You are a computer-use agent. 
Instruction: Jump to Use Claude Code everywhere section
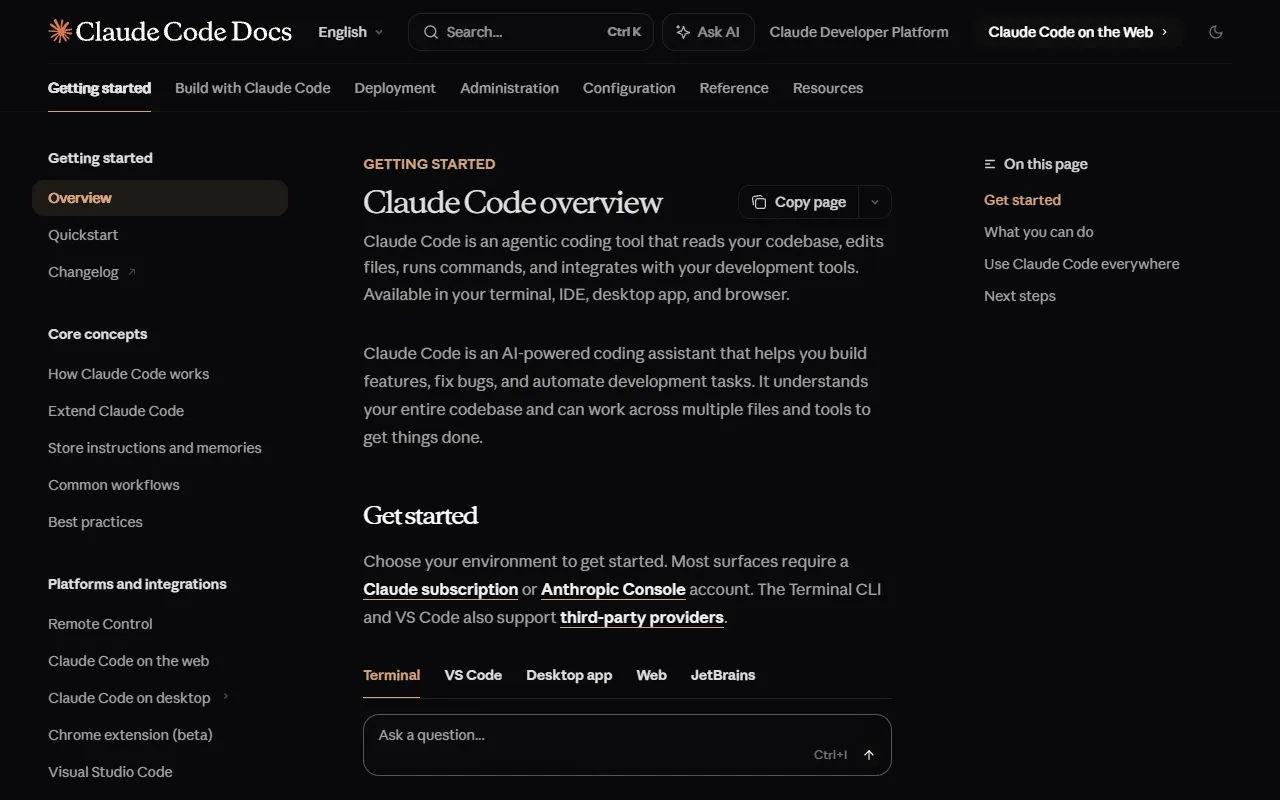tap(1081, 264)
